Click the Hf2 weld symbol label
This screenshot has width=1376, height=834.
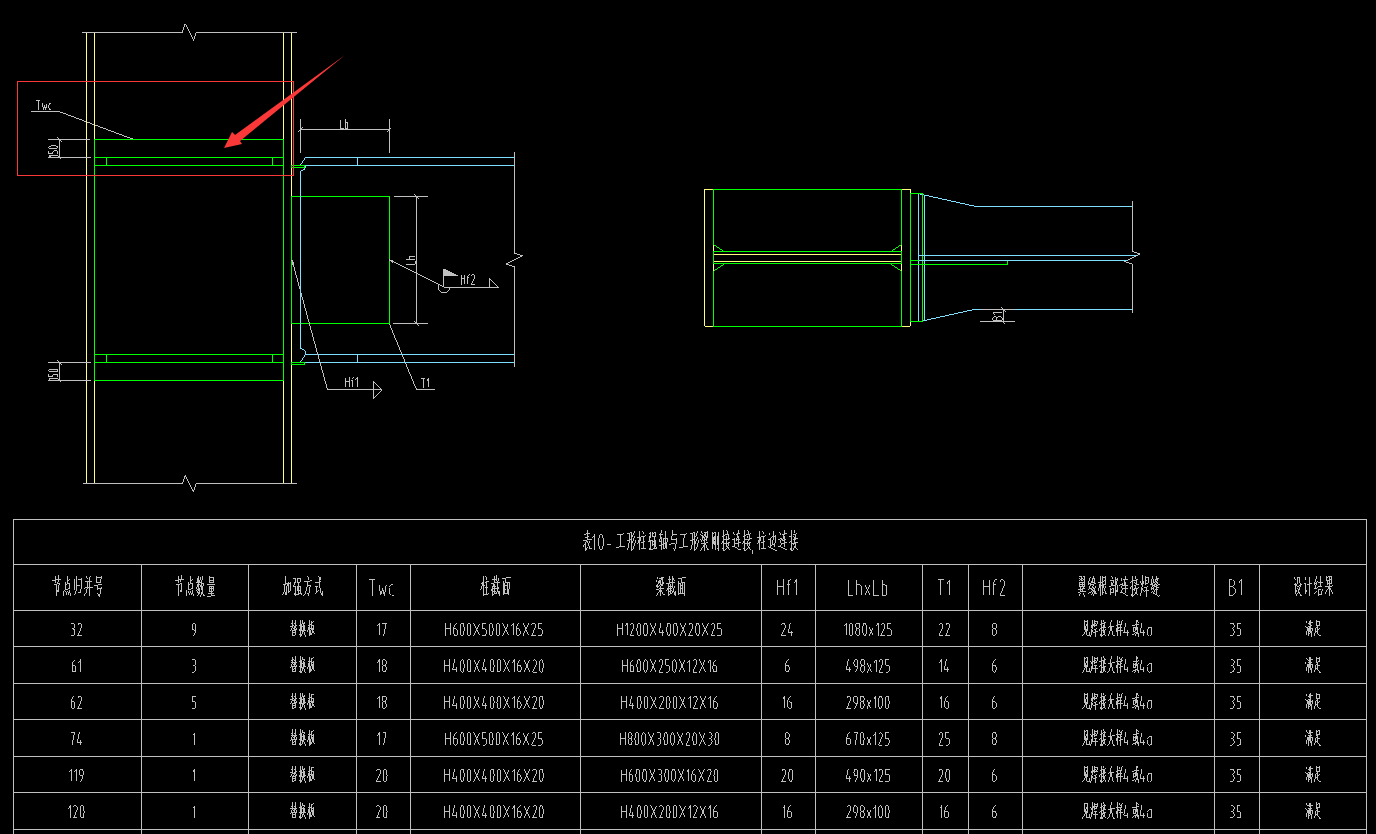[x=468, y=279]
